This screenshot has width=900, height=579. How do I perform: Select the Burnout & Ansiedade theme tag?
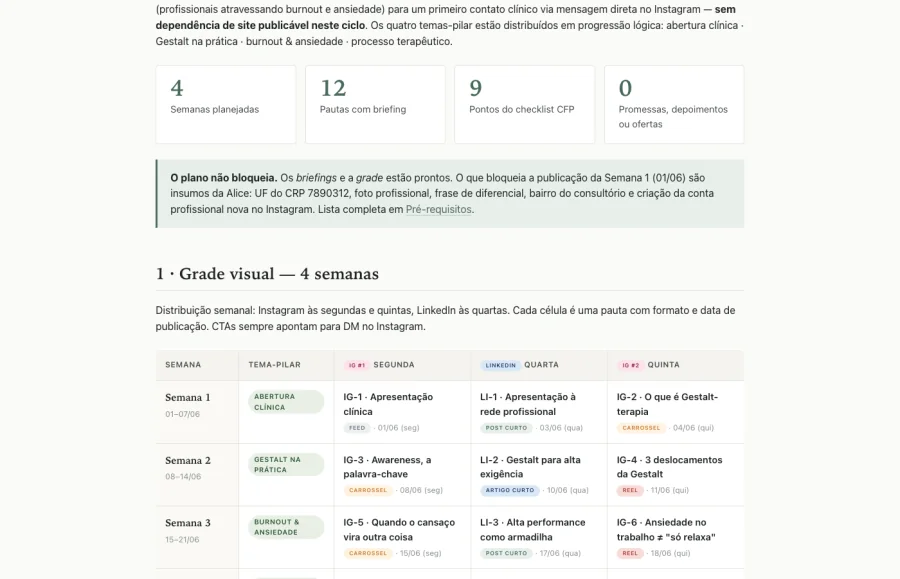point(286,527)
